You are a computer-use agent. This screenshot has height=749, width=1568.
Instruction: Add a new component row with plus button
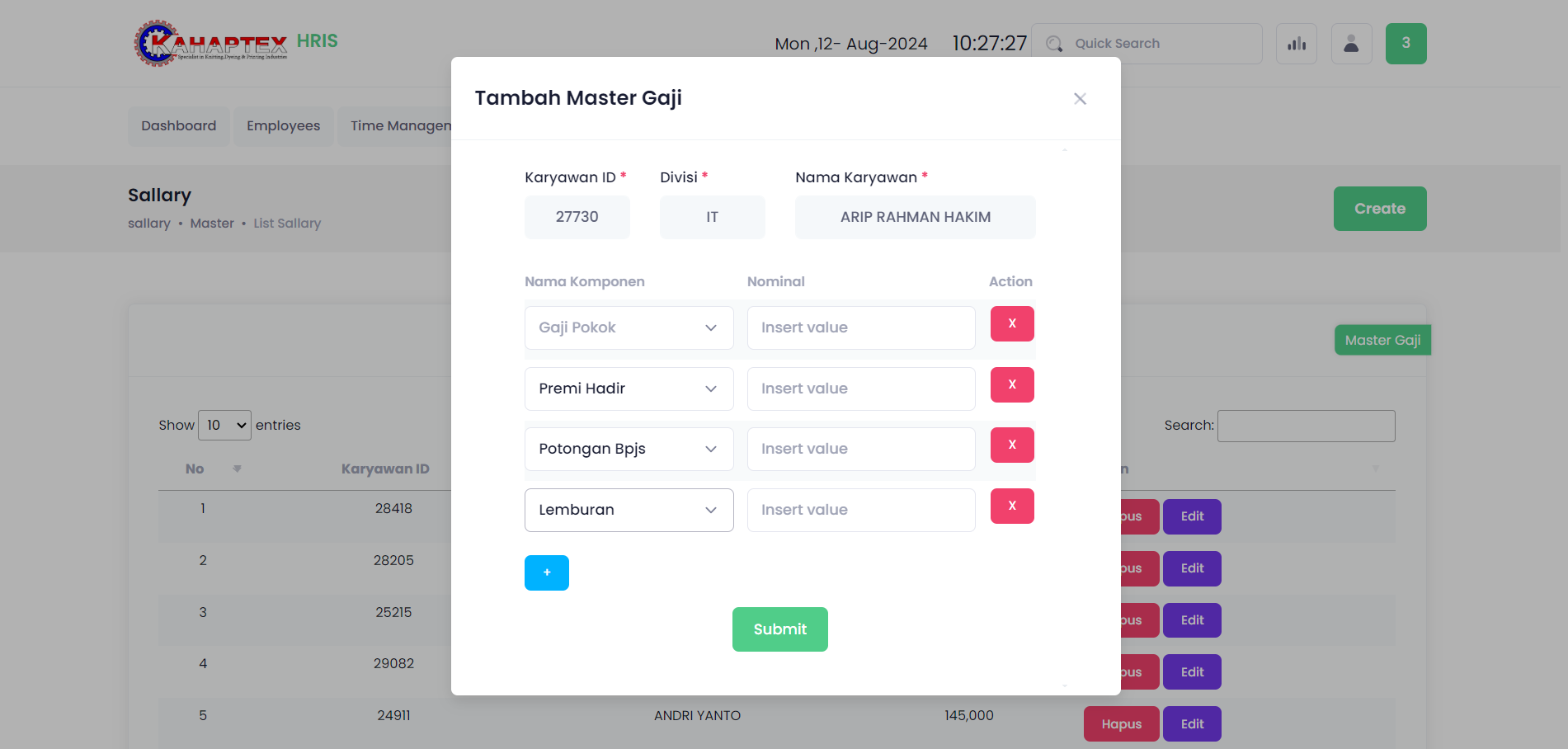pos(546,572)
